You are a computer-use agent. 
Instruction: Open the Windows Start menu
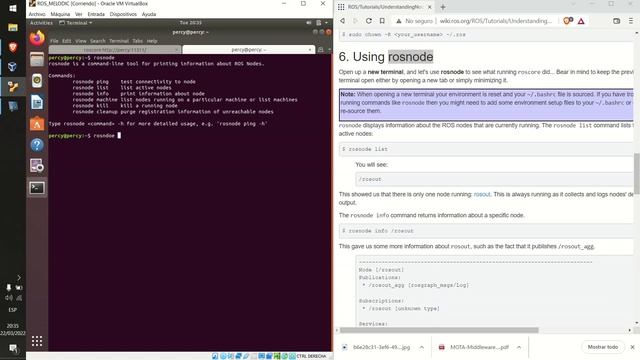coord(13,8)
